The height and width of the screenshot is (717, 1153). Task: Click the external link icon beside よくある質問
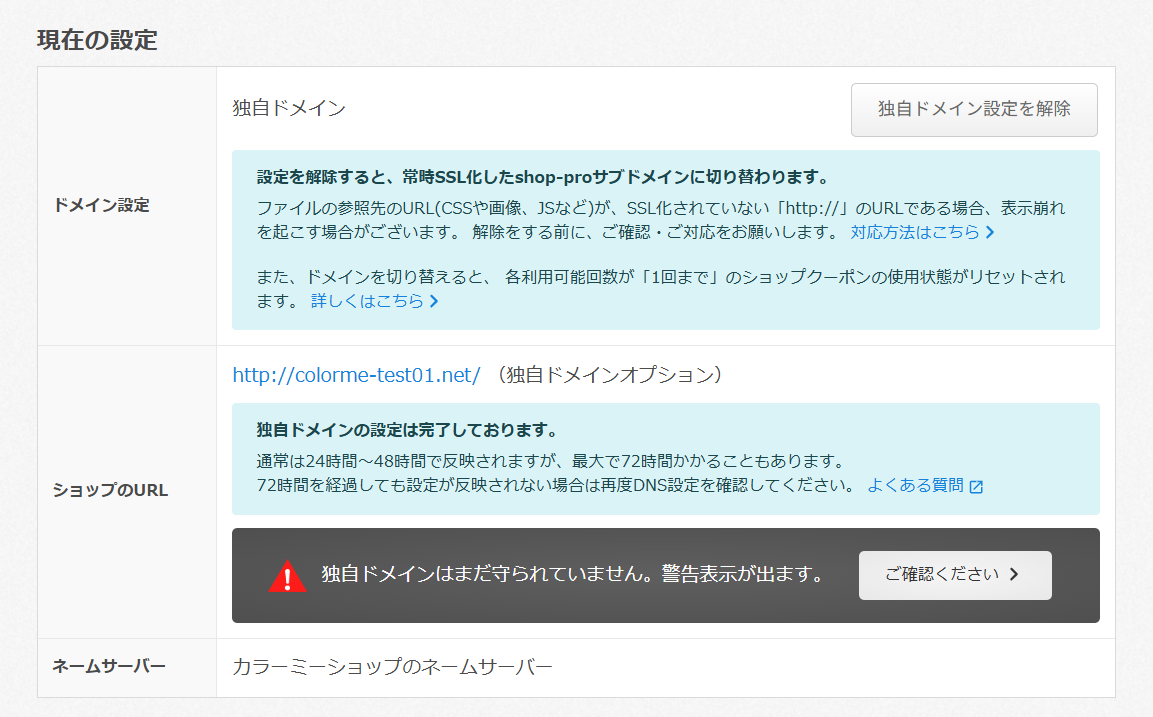(x=976, y=487)
